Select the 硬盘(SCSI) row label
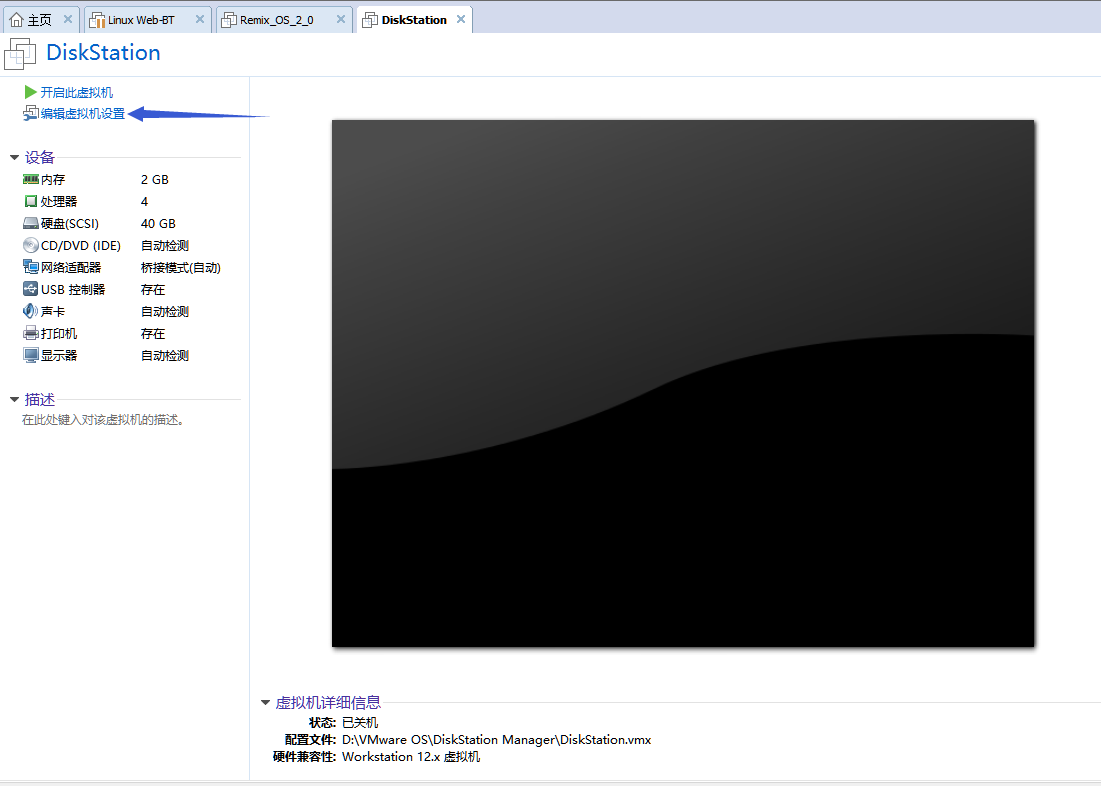The height and width of the screenshot is (786, 1101). coord(70,223)
